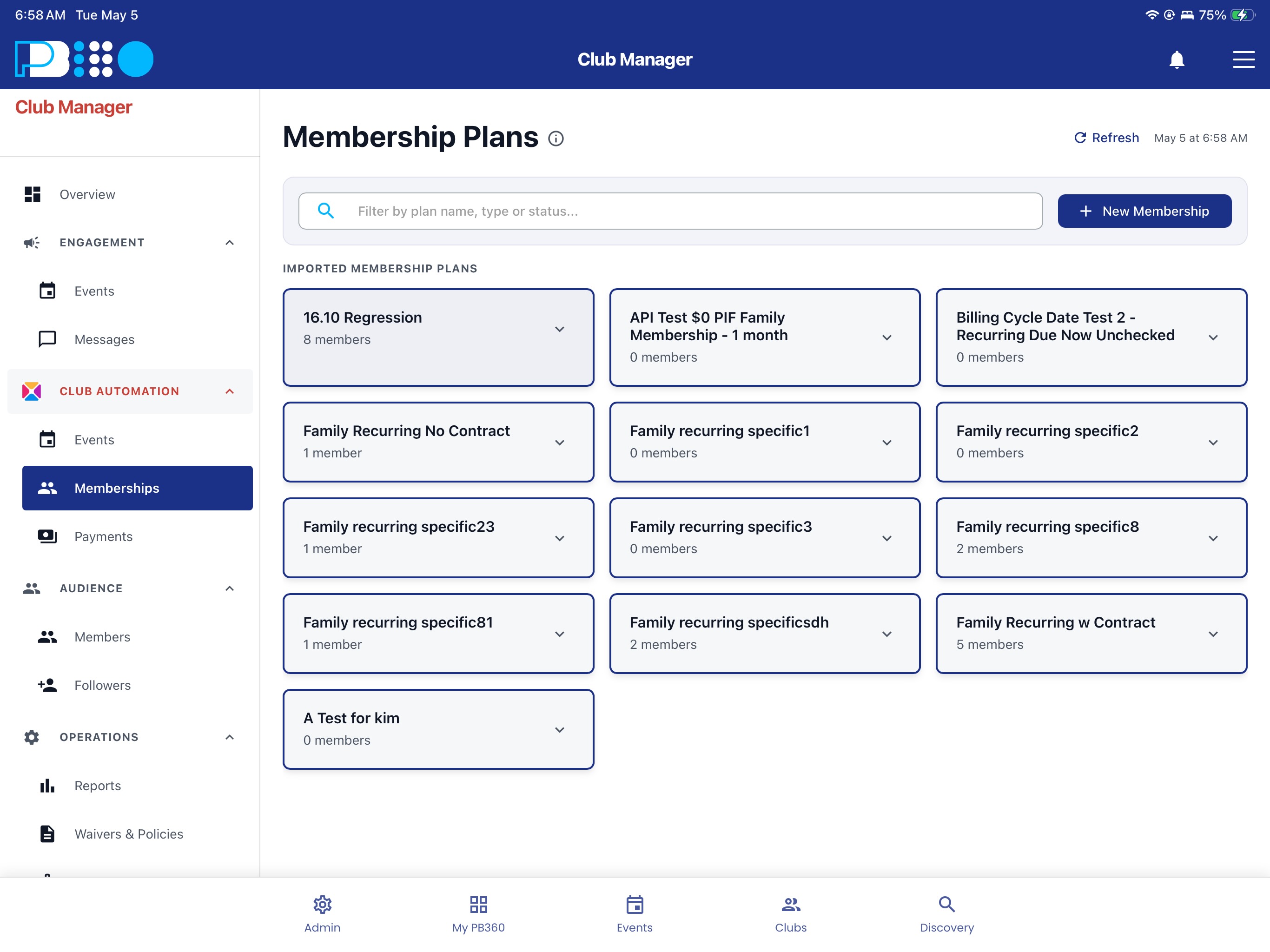
Task: Collapse the Audience section chevron
Action: tap(230, 588)
